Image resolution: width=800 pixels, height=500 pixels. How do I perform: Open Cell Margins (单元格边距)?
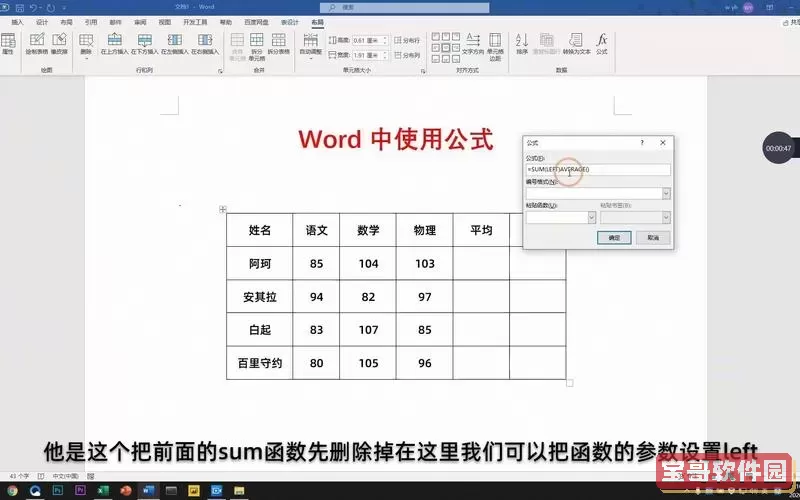[x=495, y=47]
